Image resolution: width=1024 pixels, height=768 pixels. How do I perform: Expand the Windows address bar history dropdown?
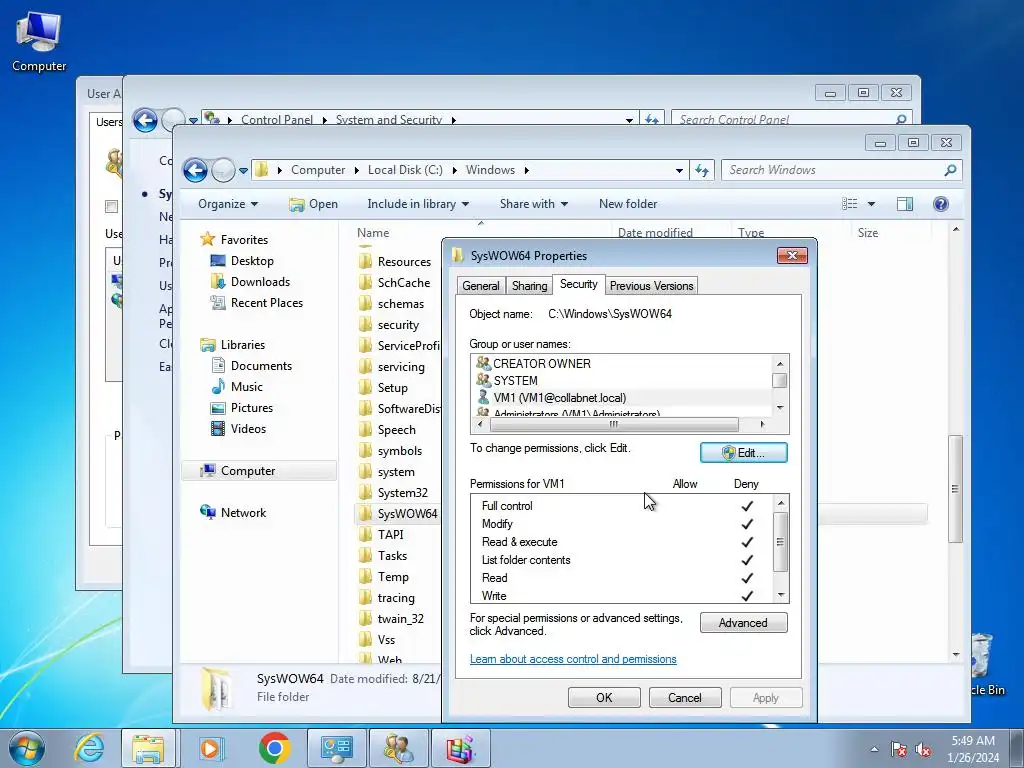point(679,170)
